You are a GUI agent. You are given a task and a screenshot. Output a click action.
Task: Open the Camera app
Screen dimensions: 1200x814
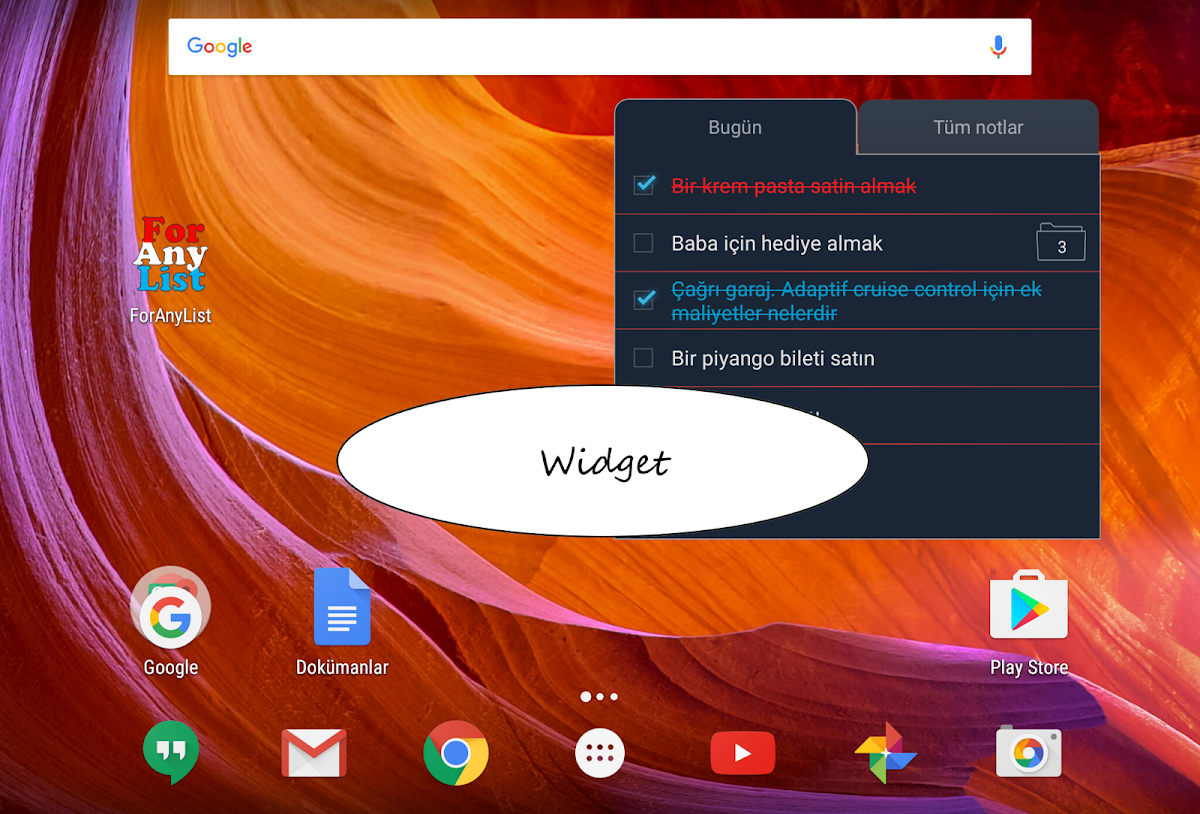click(1028, 753)
